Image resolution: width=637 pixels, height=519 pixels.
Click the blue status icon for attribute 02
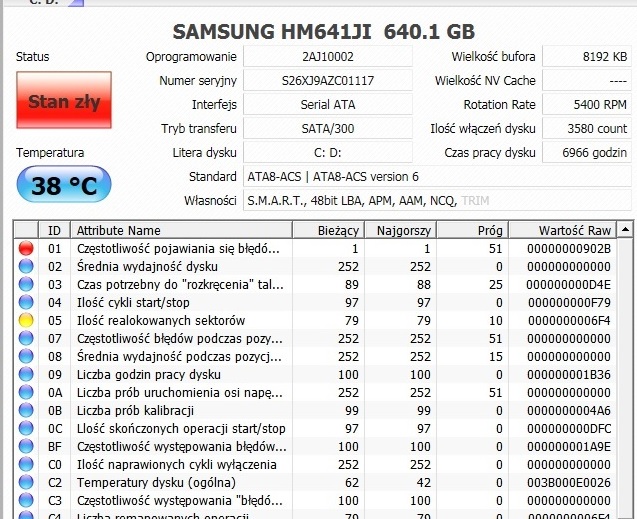point(26,266)
